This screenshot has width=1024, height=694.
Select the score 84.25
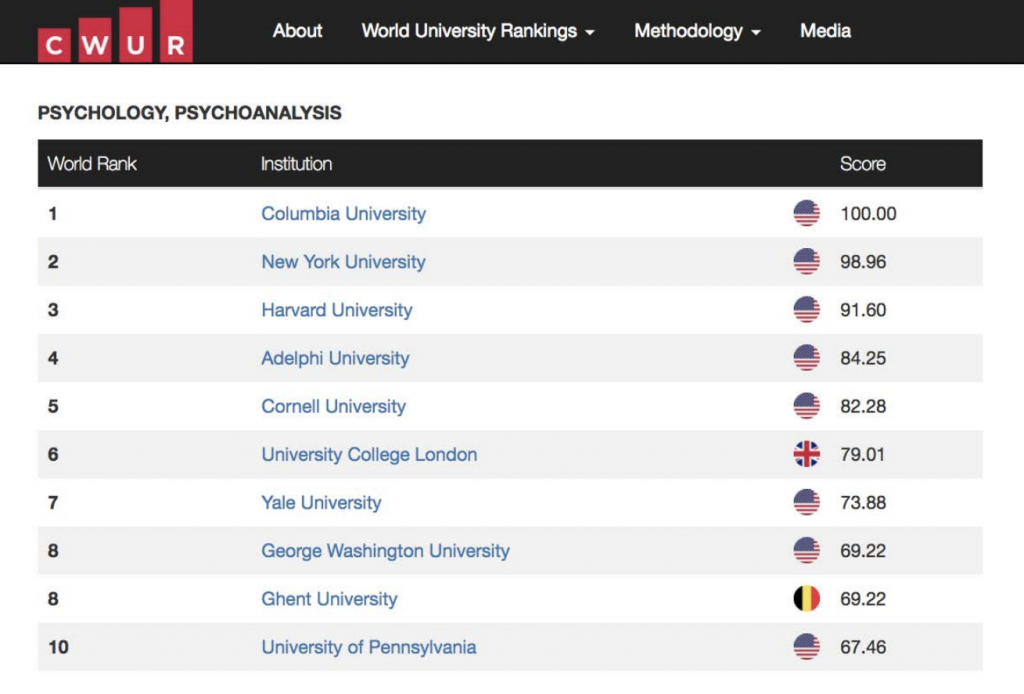(x=863, y=358)
